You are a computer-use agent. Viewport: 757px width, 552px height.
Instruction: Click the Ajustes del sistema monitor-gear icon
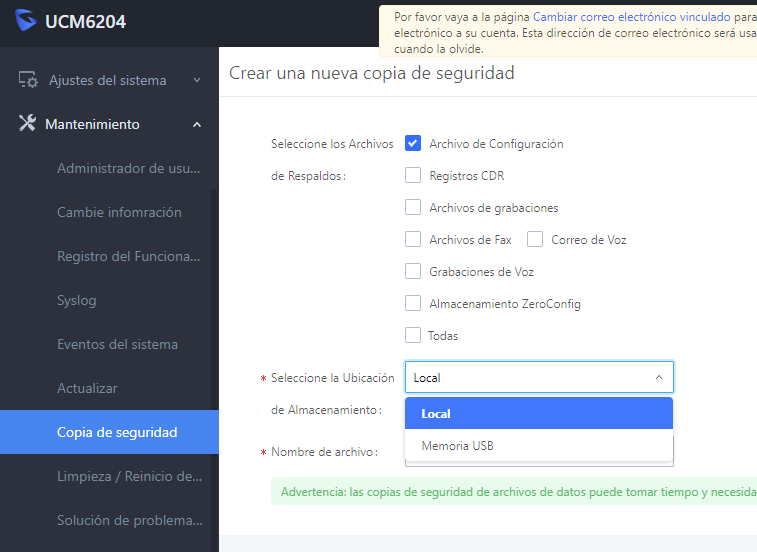pyautogui.click(x=28, y=80)
